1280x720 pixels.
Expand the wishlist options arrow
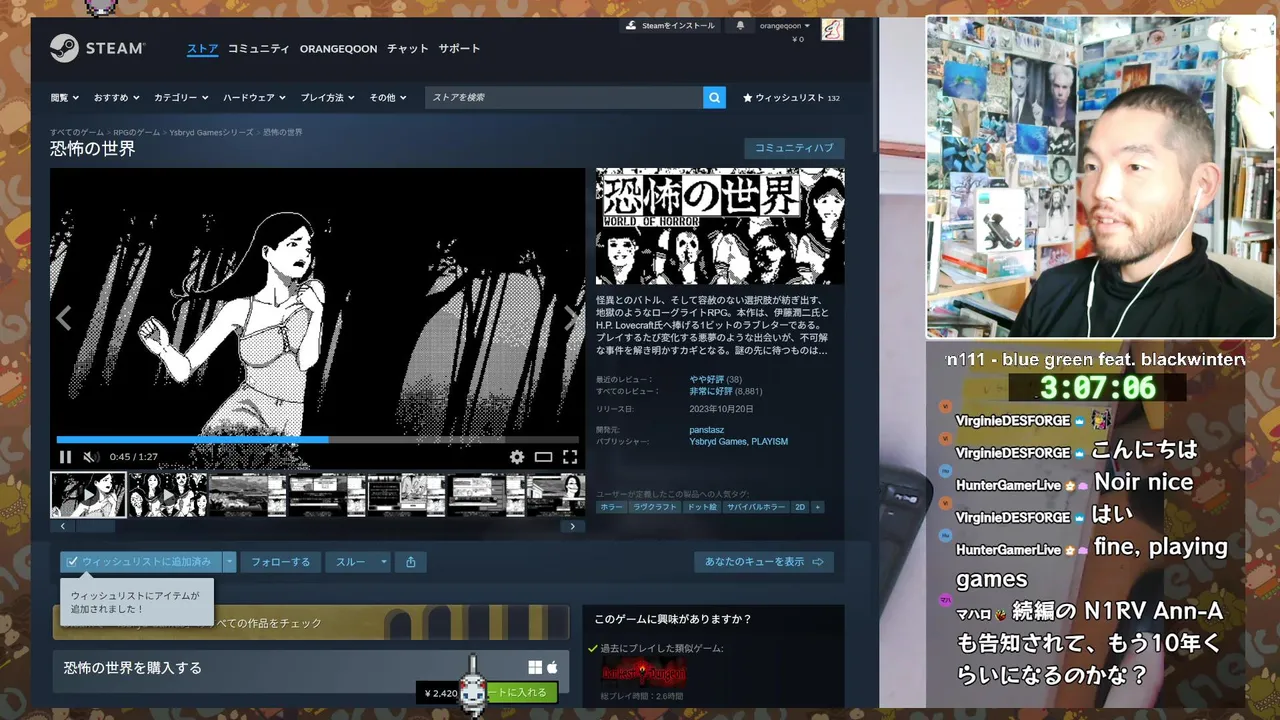coord(229,562)
